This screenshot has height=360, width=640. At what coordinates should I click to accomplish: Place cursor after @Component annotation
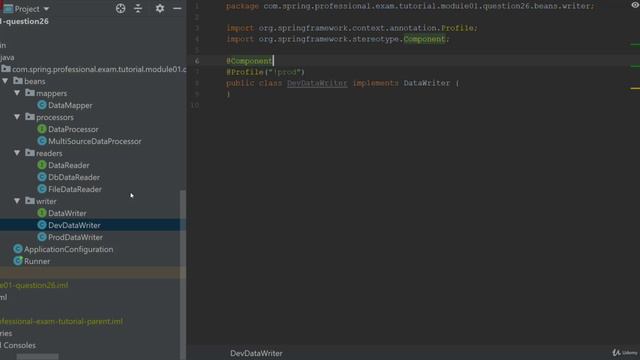[273, 61]
